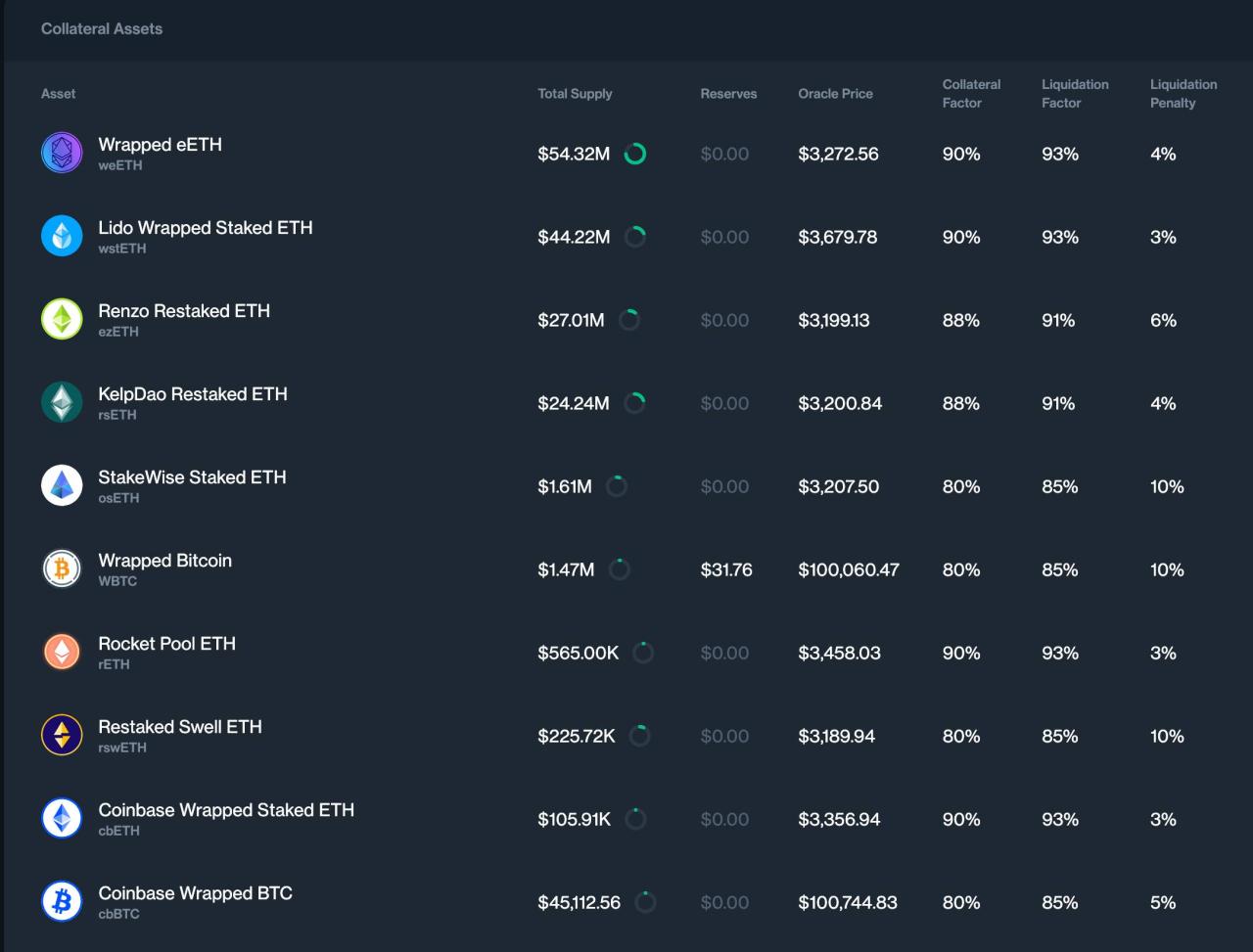Click Wrapped Bitcoin reserves value $31.76
This screenshot has height=952, width=1253.
pyautogui.click(x=726, y=569)
